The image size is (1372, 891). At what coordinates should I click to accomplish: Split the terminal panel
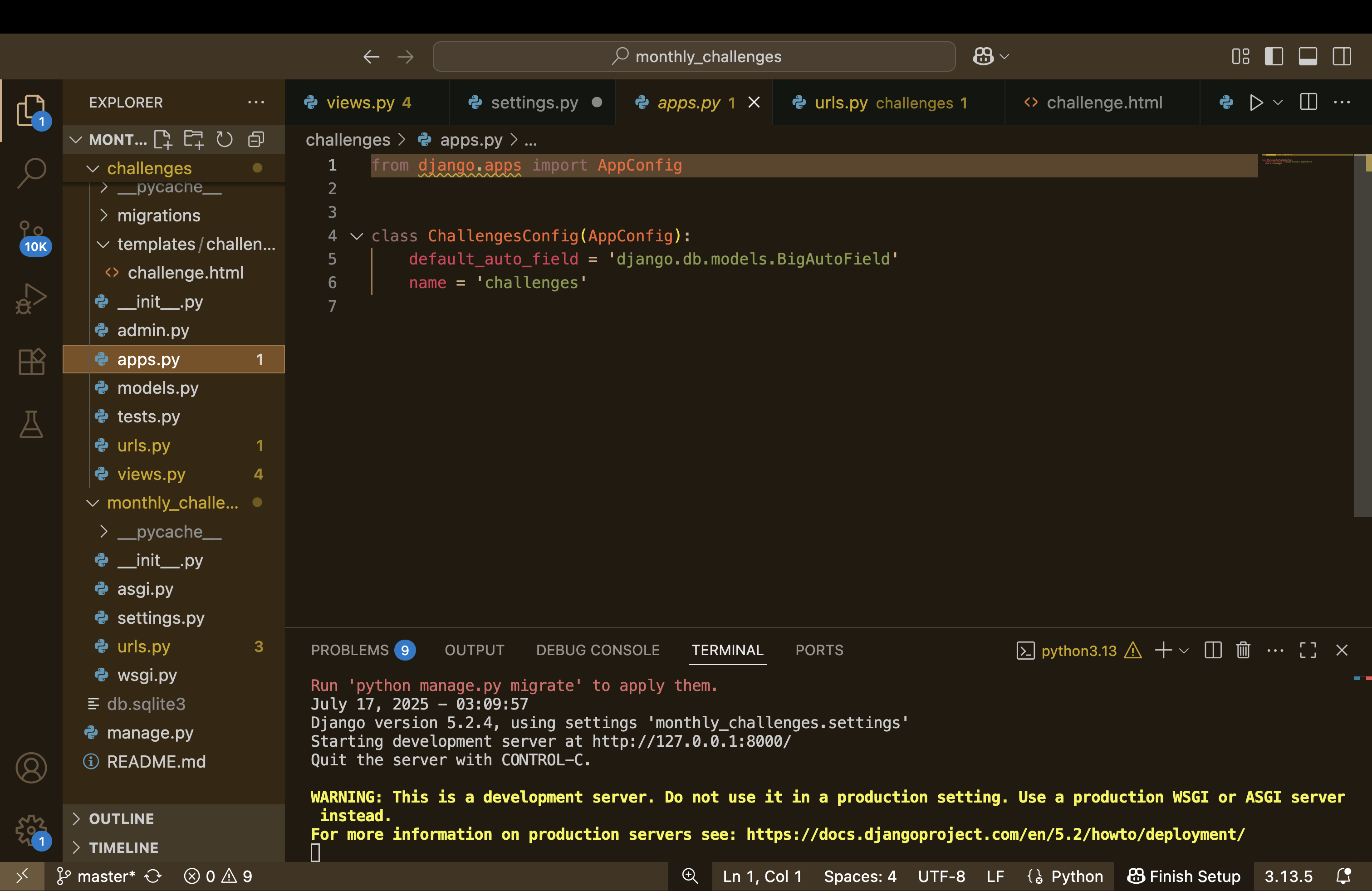tap(1213, 650)
